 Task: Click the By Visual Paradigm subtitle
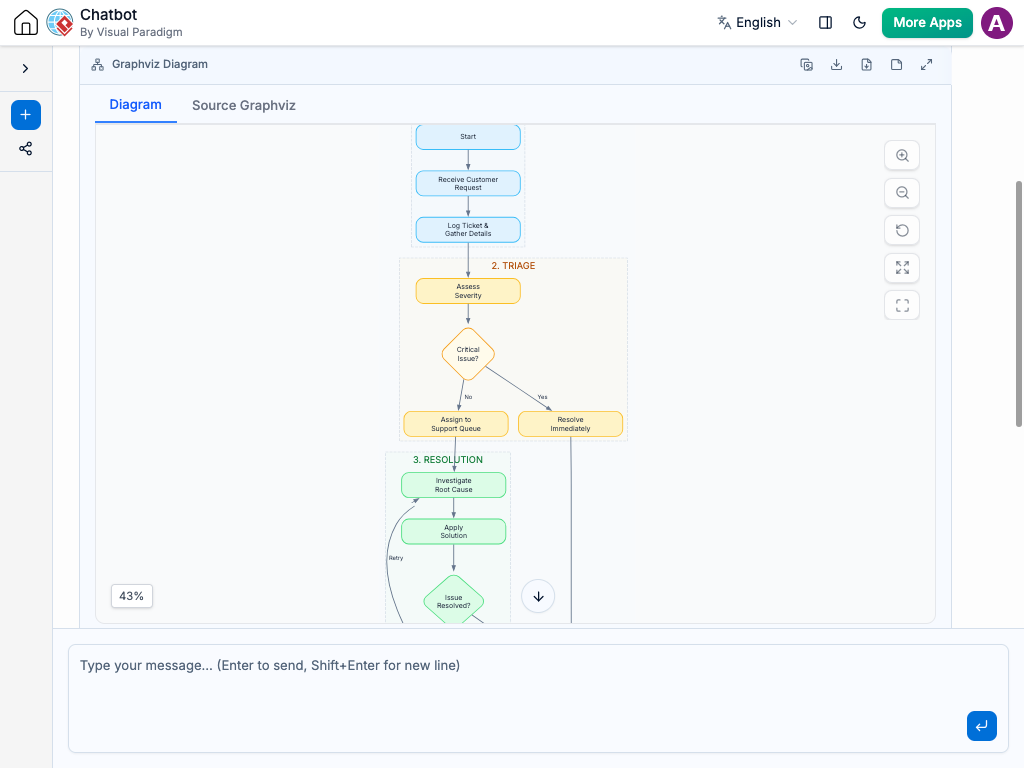(131, 32)
